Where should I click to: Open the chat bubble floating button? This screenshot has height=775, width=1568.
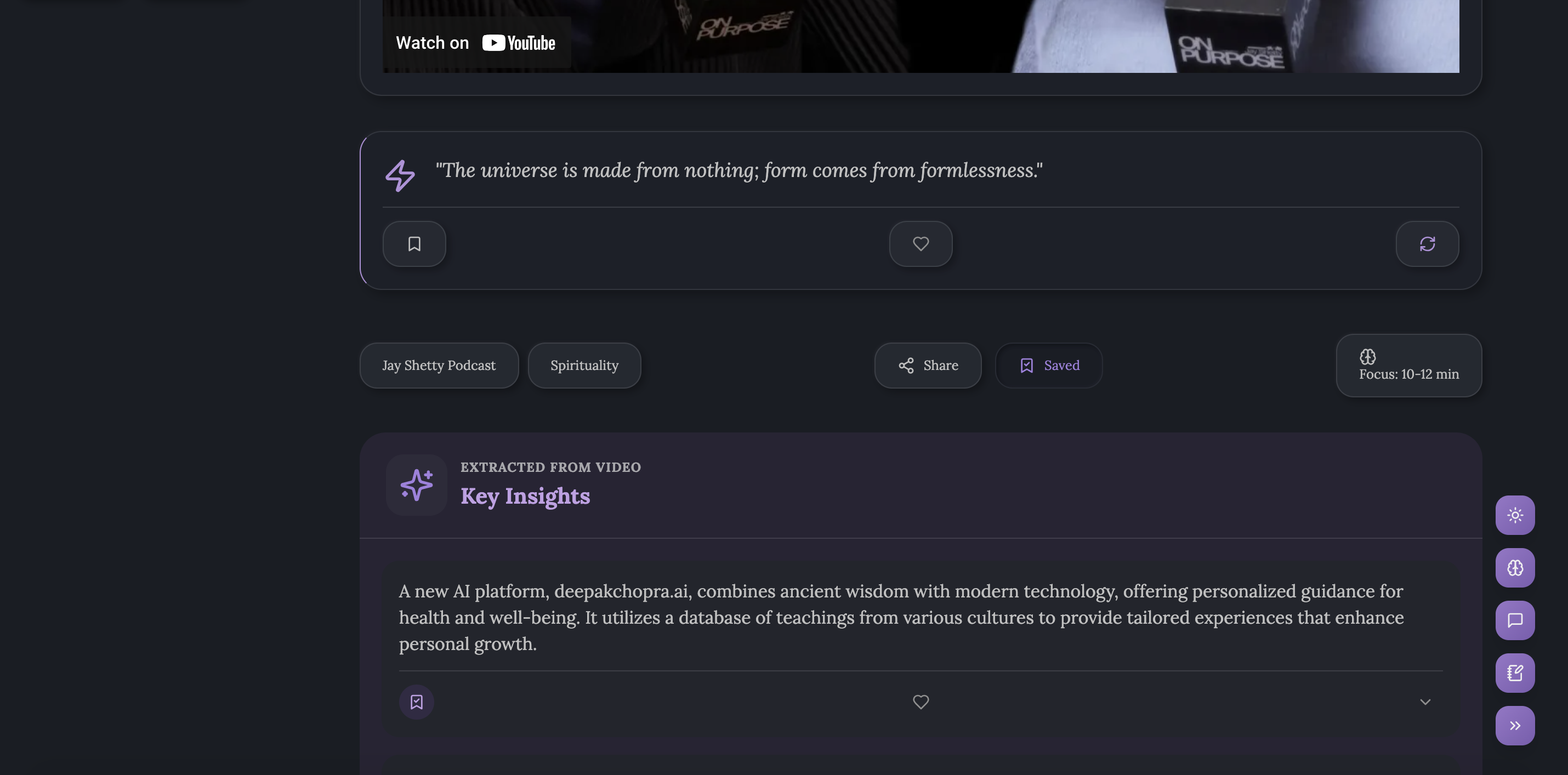click(1514, 620)
